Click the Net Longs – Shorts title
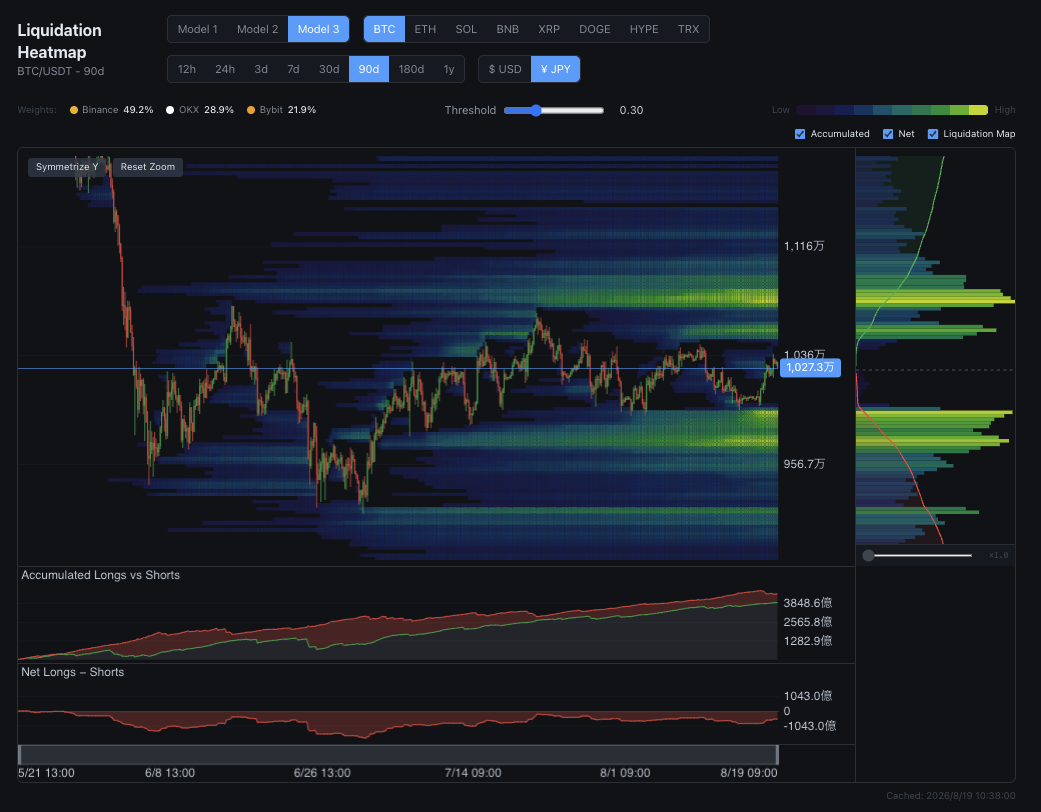Viewport: 1041px width, 812px height. (72, 672)
